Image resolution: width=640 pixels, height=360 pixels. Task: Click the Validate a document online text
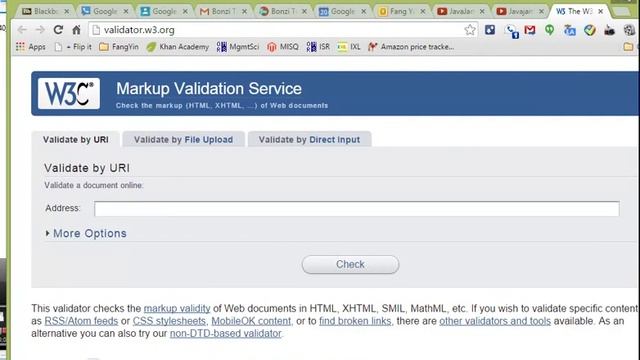tap(94, 185)
